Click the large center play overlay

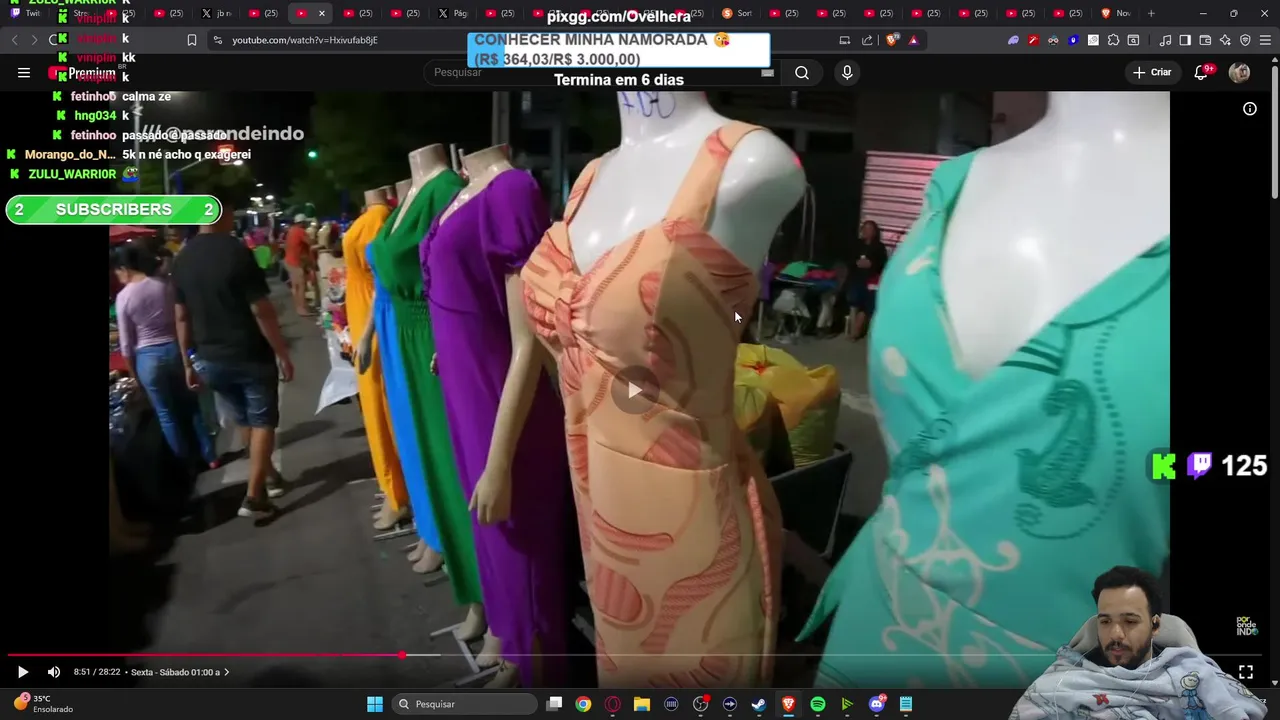[x=636, y=390]
